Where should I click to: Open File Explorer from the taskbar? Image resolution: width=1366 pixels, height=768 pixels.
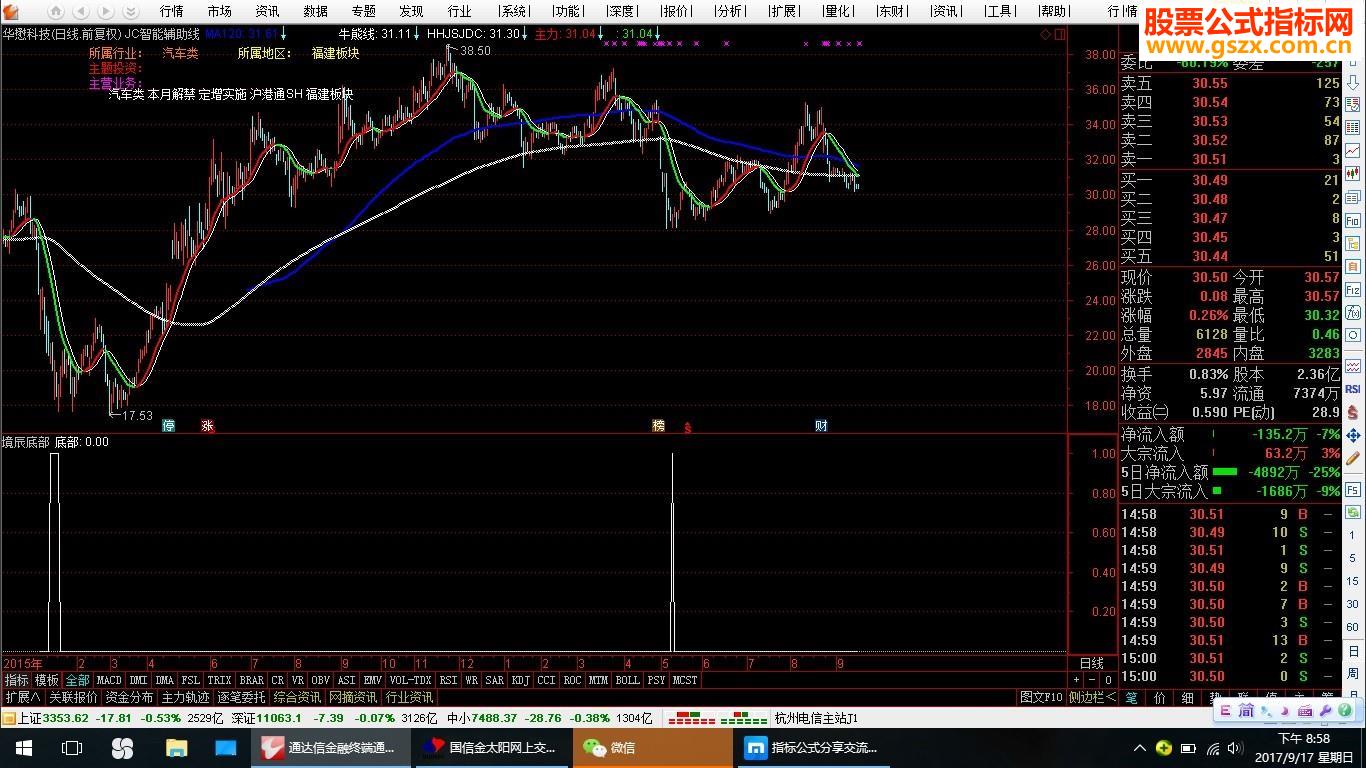176,748
